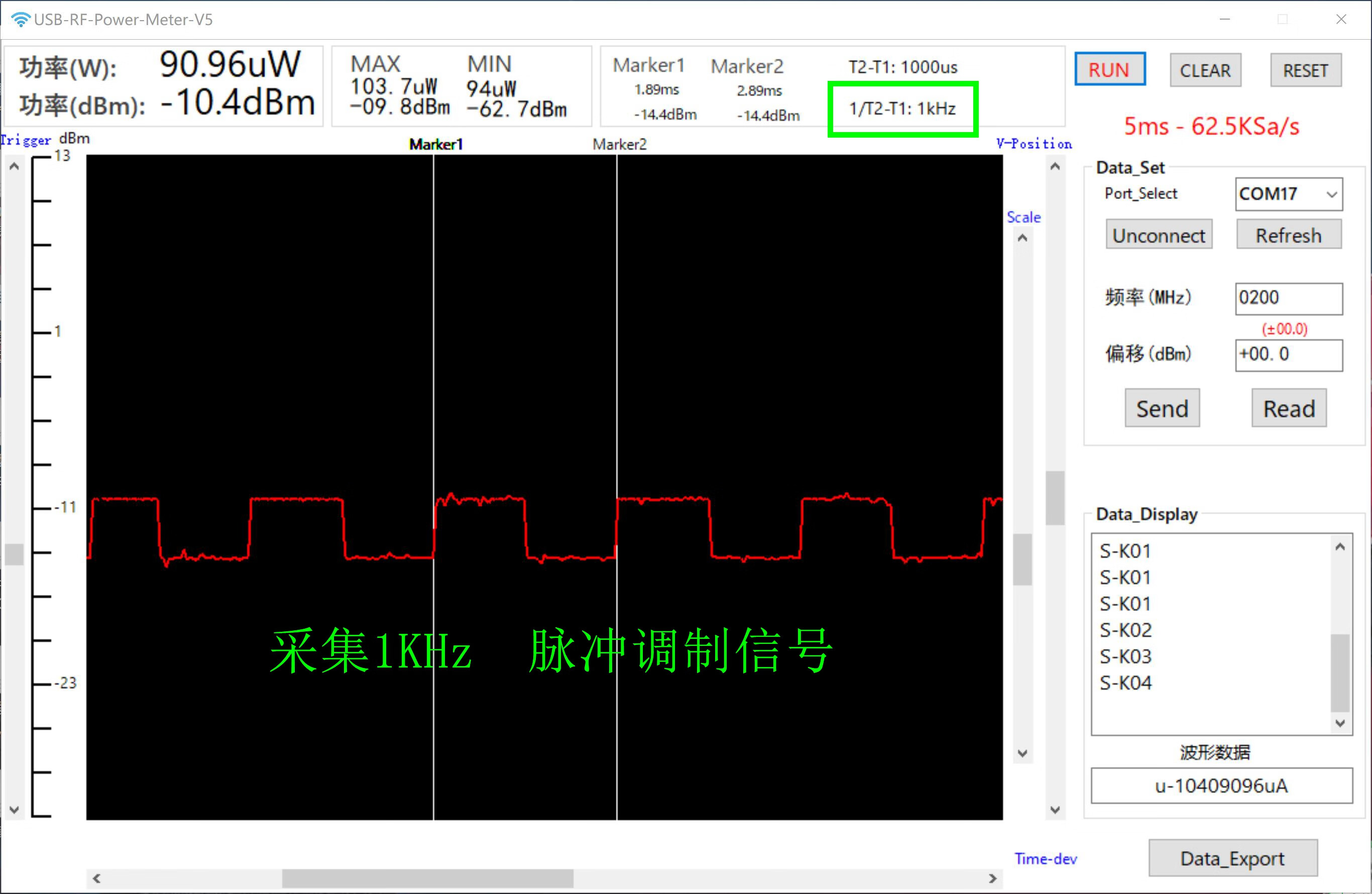Click the Scale slider down arrow
This screenshot has width=1372, height=894.
click(x=1022, y=753)
